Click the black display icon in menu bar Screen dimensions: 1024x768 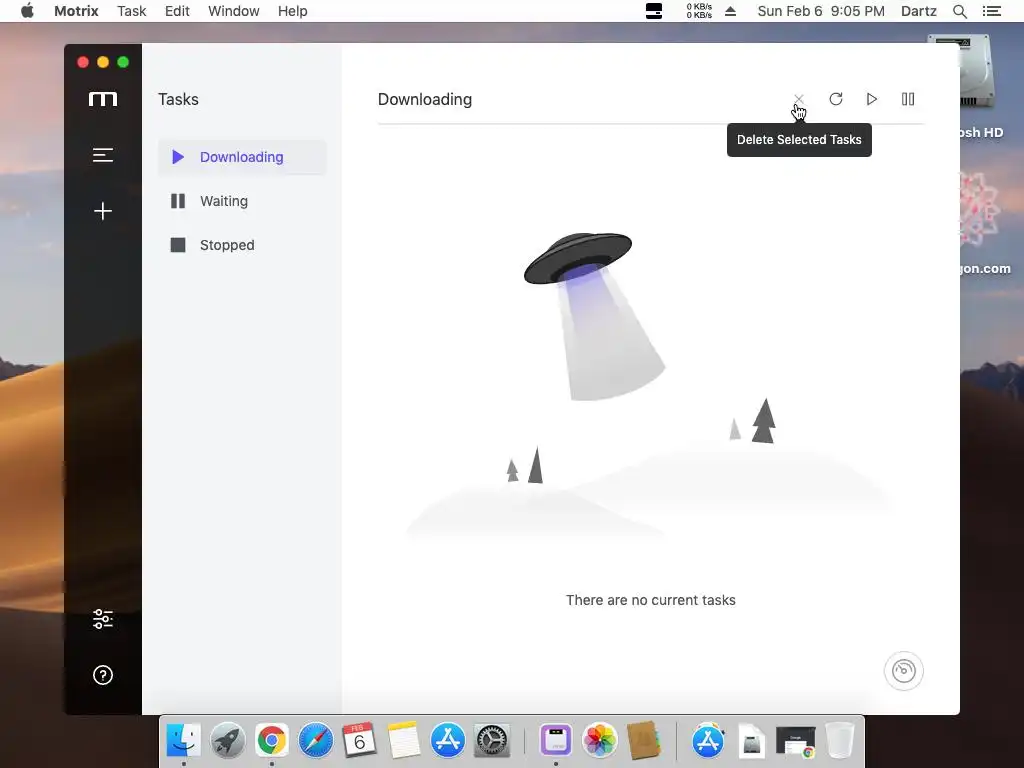[654, 11]
